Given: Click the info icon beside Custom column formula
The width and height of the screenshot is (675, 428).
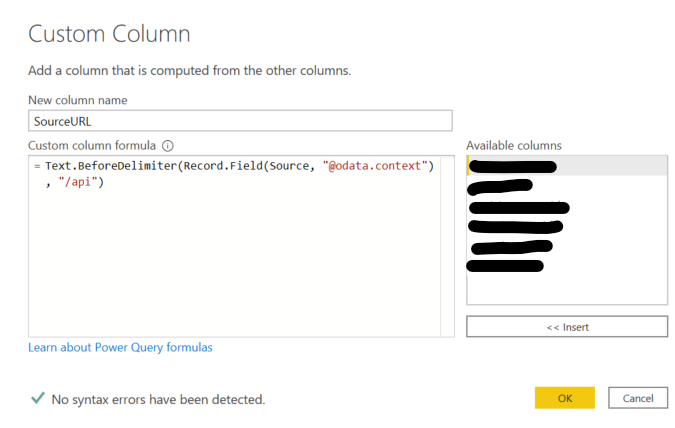Looking at the screenshot, I should tap(168, 145).
